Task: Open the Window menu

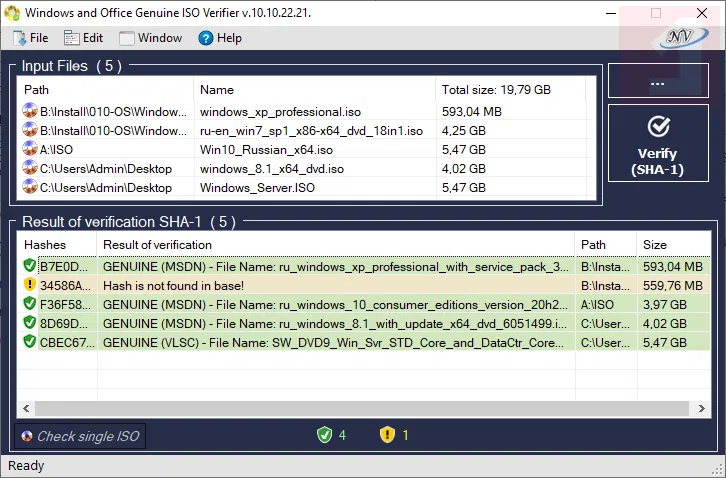Action: [150, 38]
